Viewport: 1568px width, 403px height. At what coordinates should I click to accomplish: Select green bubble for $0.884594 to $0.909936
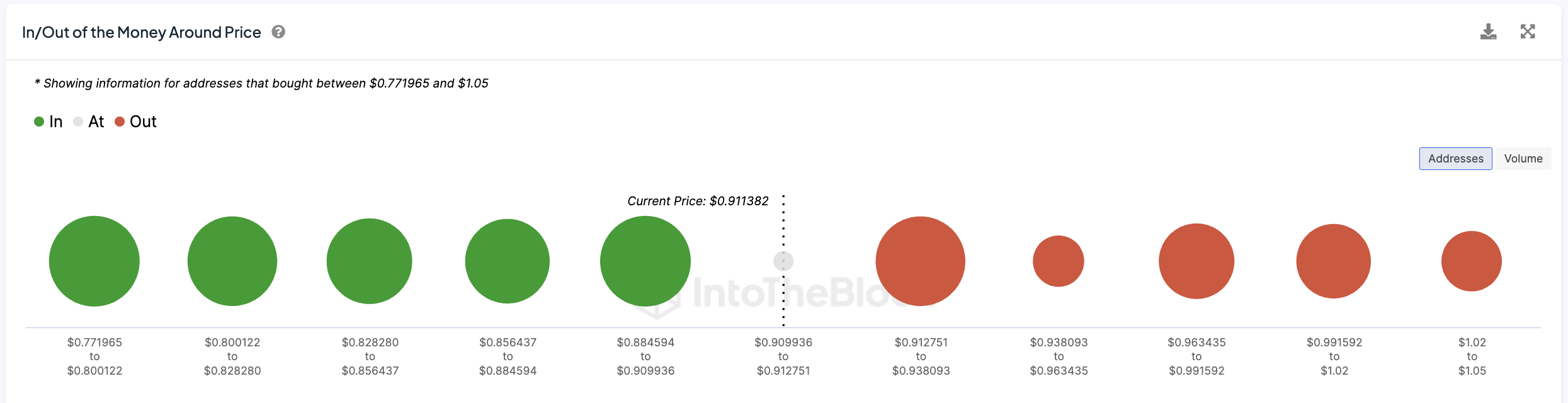645,261
